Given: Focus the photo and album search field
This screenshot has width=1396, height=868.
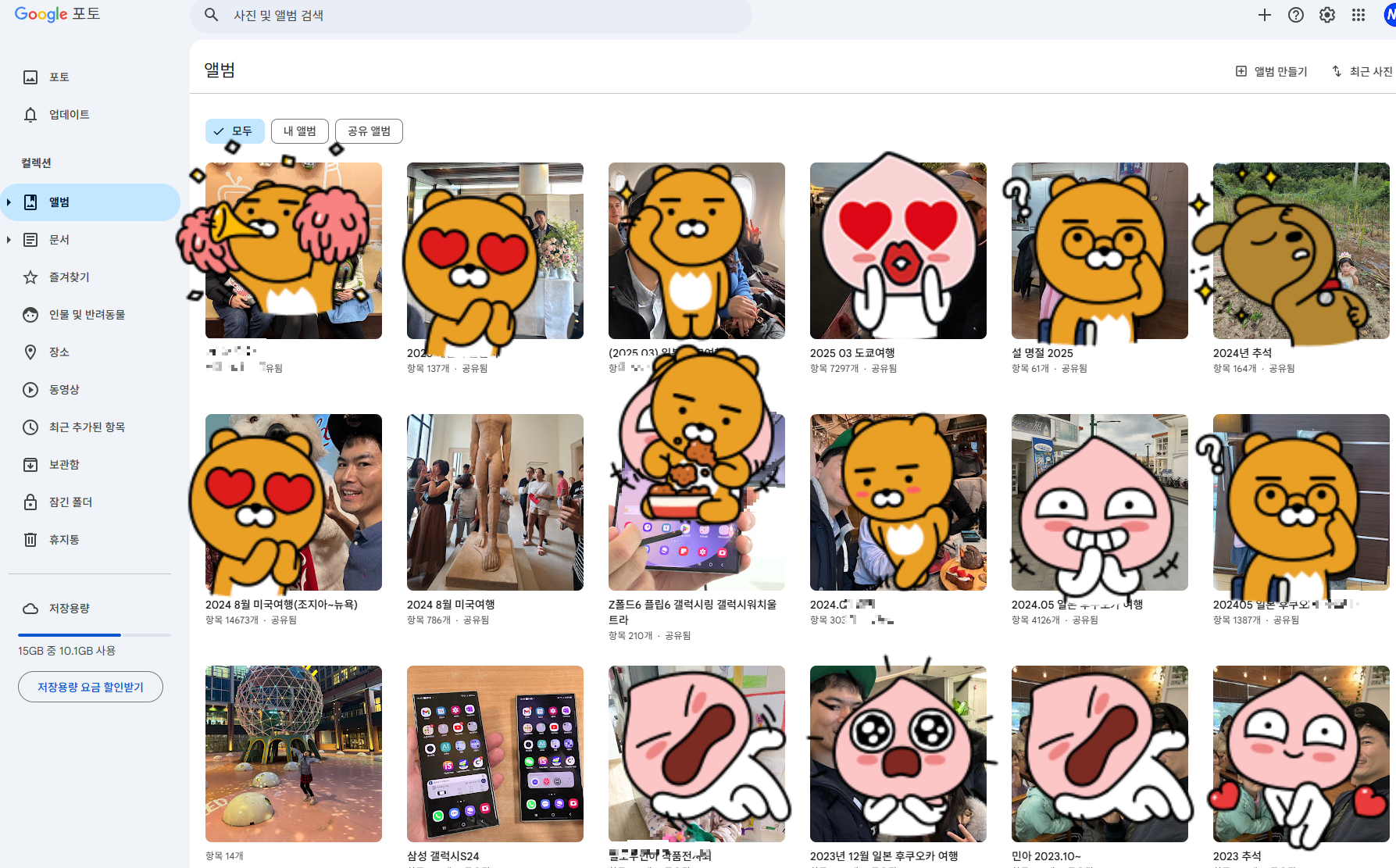Looking at the screenshot, I should tap(470, 16).
